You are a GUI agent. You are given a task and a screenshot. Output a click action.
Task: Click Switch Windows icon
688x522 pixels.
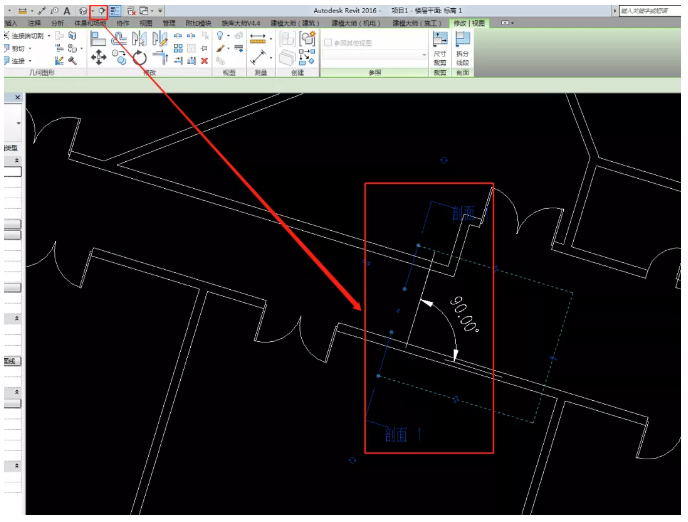(x=143, y=11)
